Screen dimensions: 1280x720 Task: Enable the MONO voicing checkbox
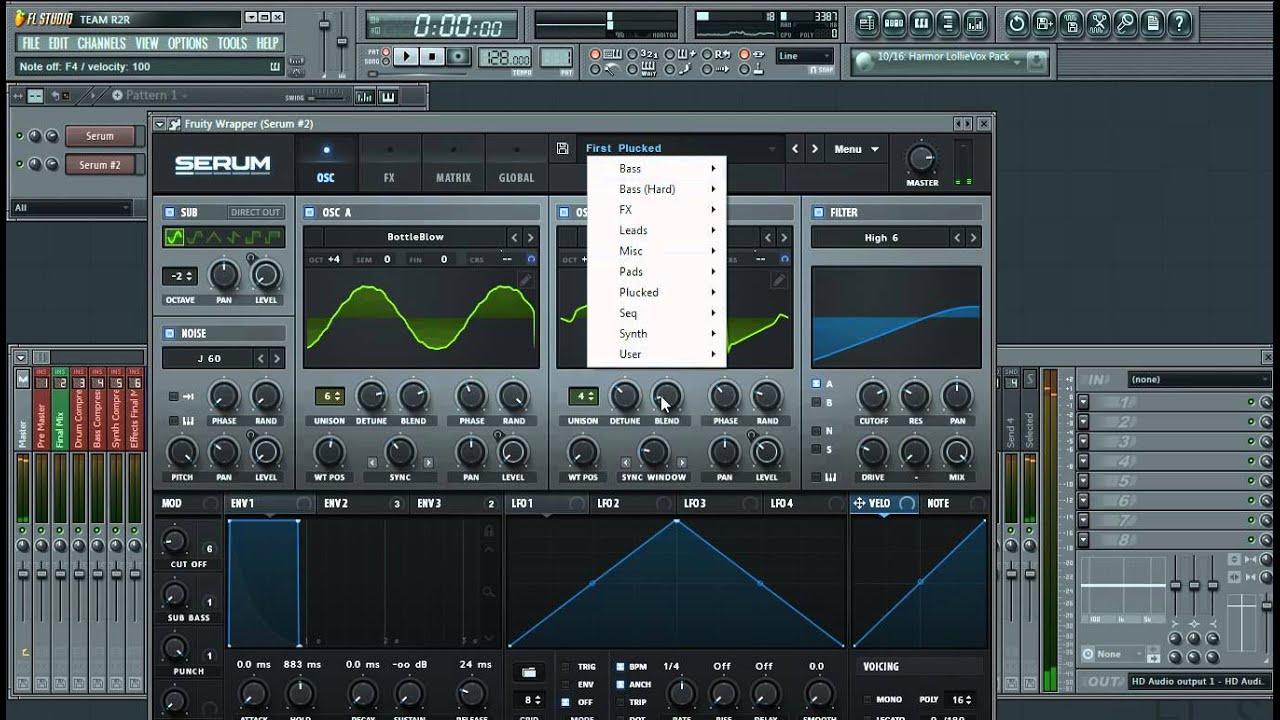coord(866,700)
